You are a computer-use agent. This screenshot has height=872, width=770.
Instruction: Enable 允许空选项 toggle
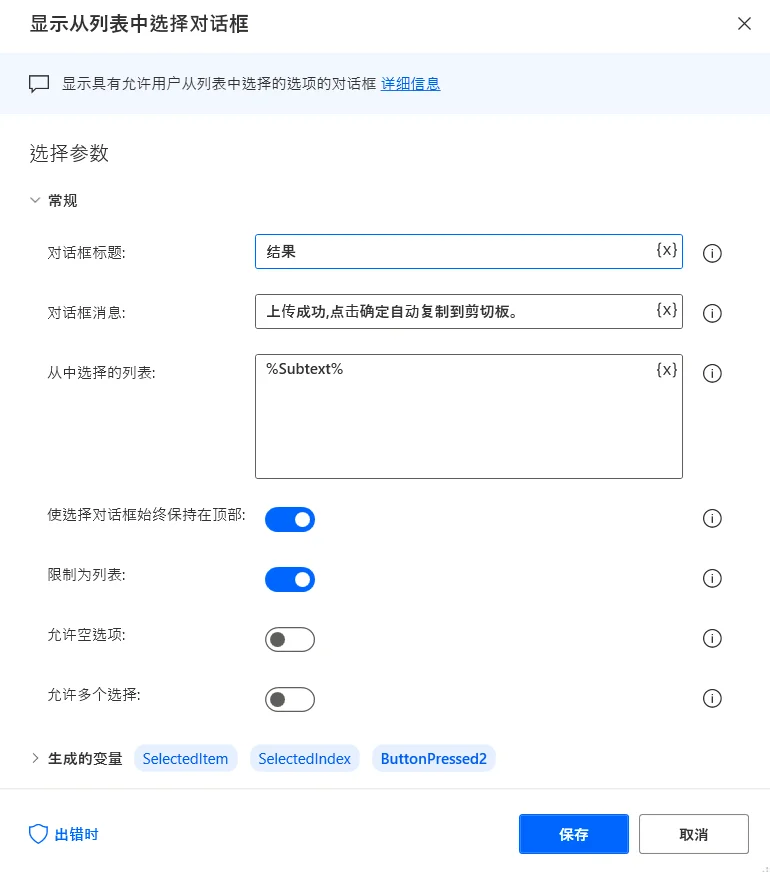point(290,639)
